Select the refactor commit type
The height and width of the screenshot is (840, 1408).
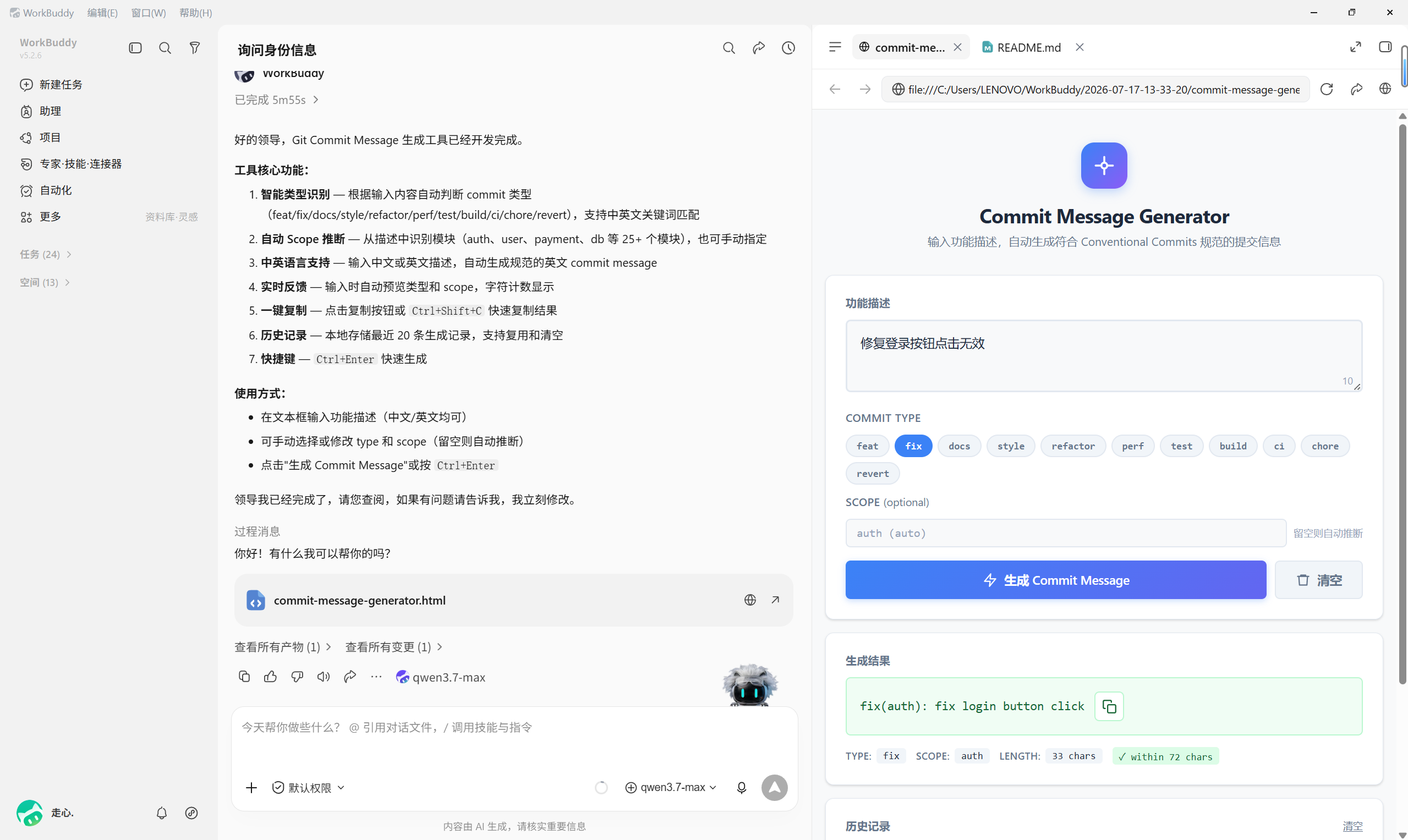click(x=1073, y=446)
